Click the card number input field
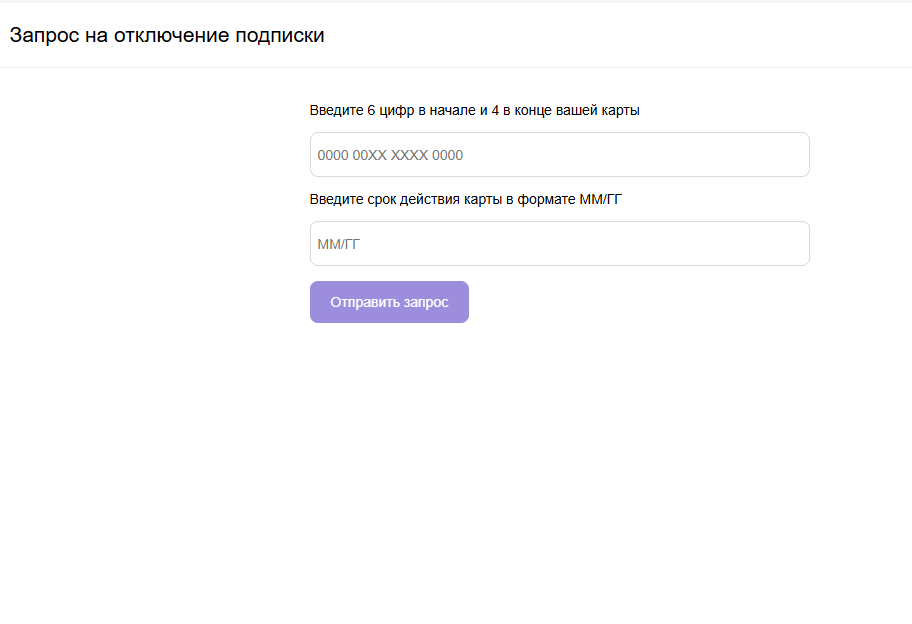 559,155
